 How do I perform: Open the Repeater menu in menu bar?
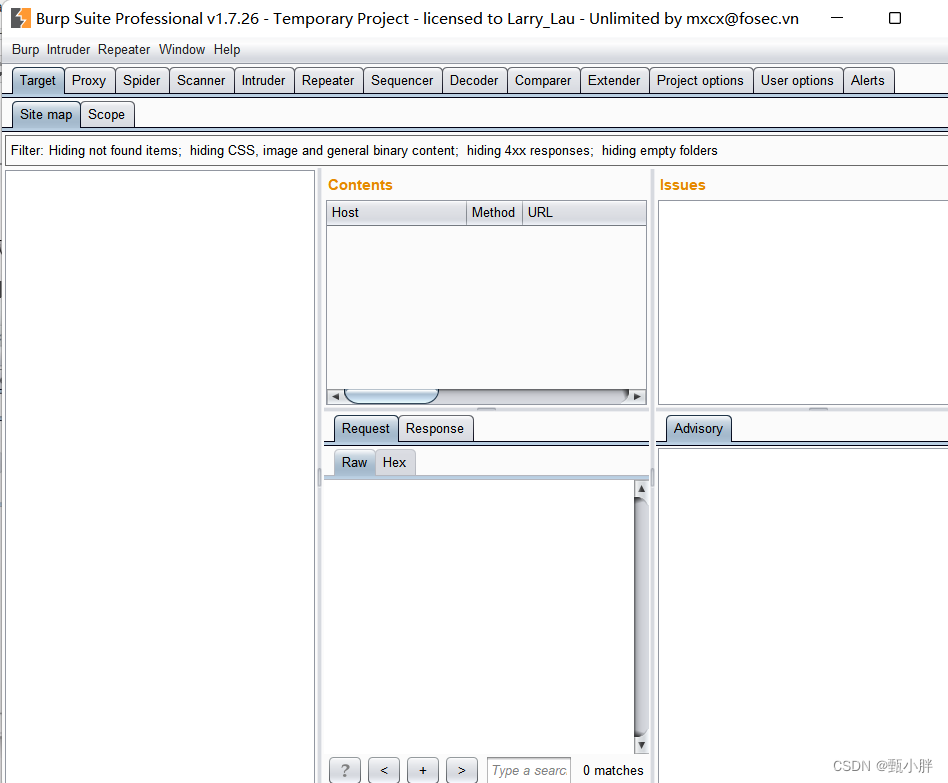pos(124,50)
